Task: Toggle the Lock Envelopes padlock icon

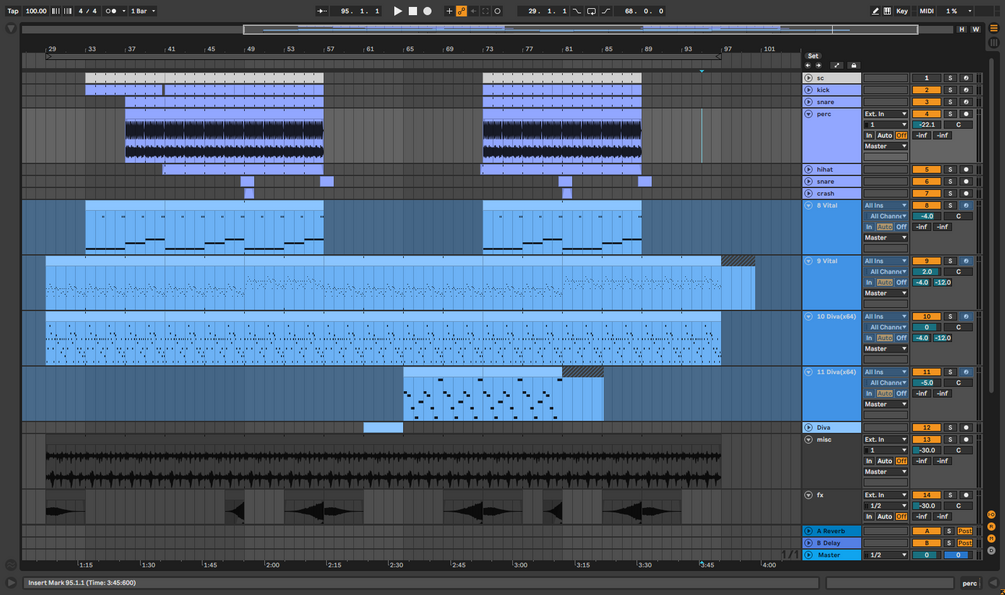Action: tap(853, 65)
